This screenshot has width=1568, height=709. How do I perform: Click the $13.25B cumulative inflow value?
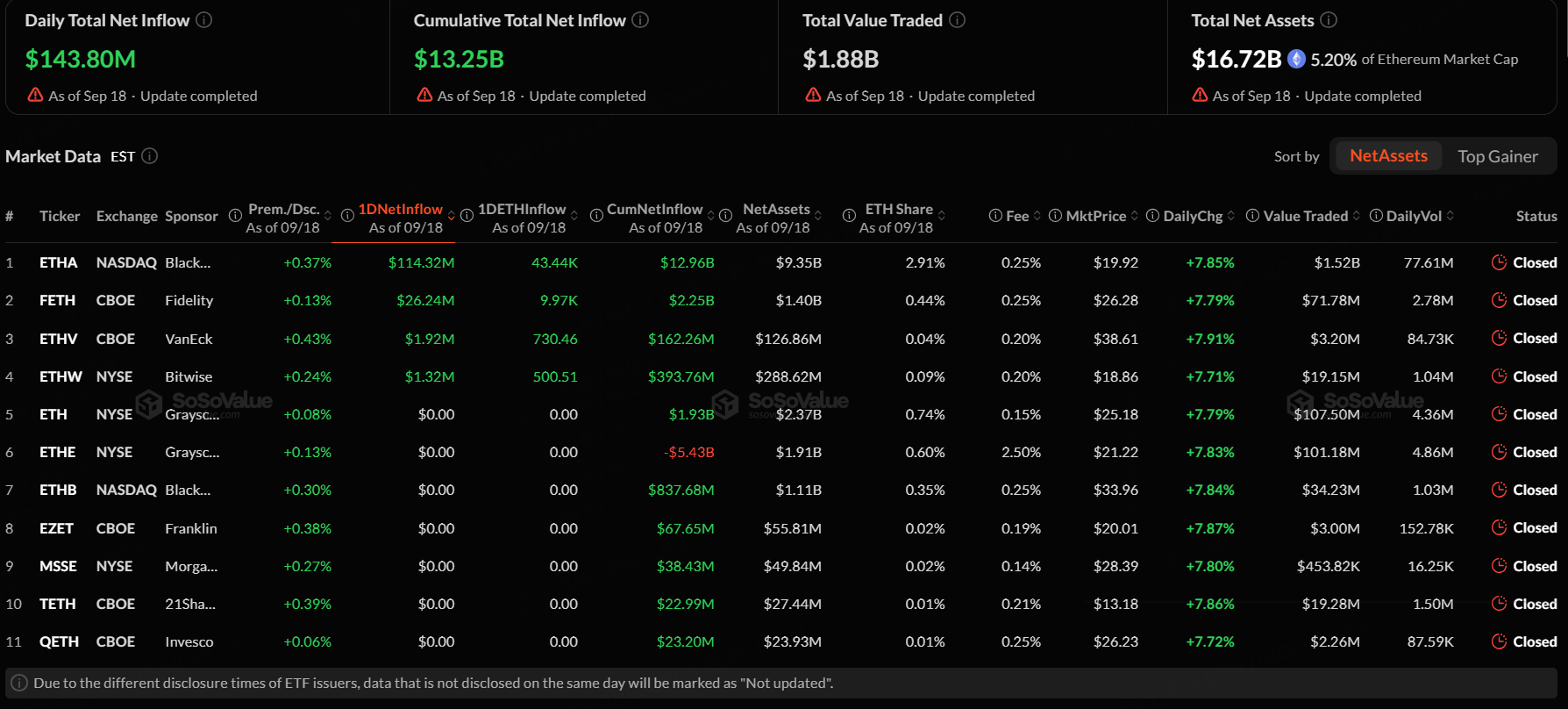coord(459,59)
